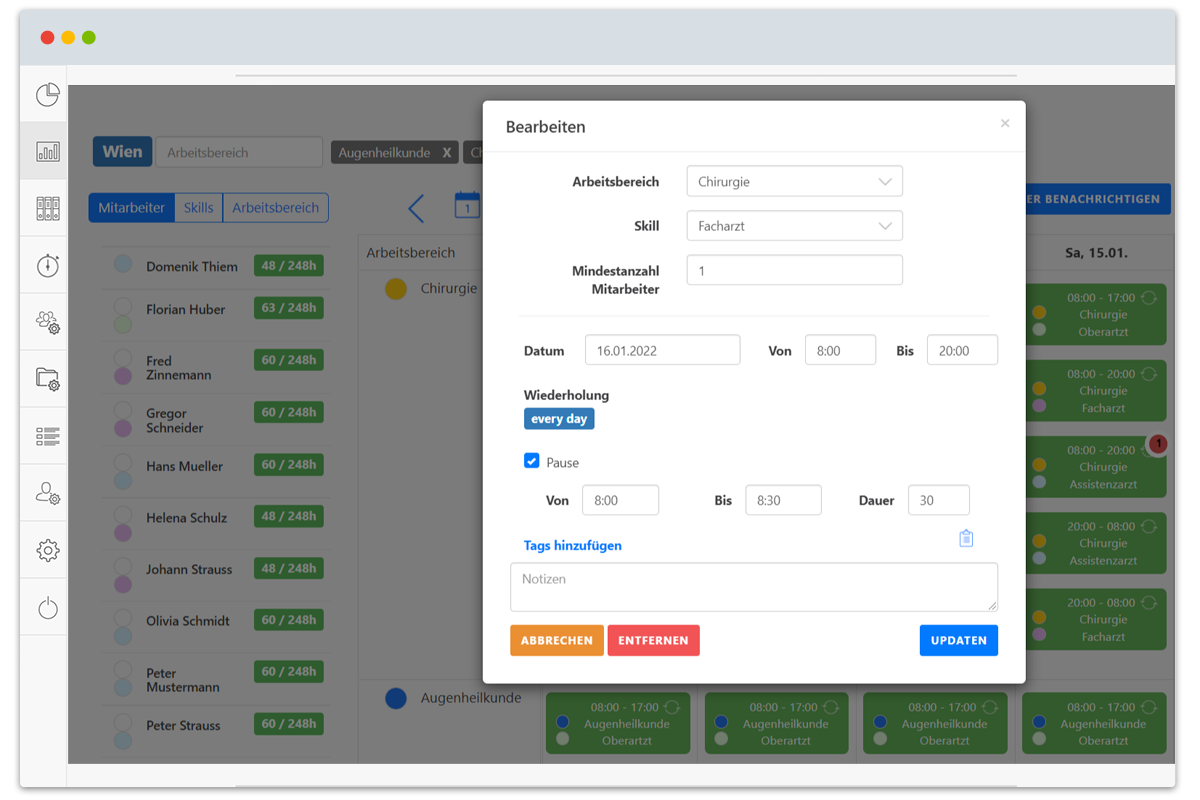Click the shift Bis field 20:00

point(962,350)
